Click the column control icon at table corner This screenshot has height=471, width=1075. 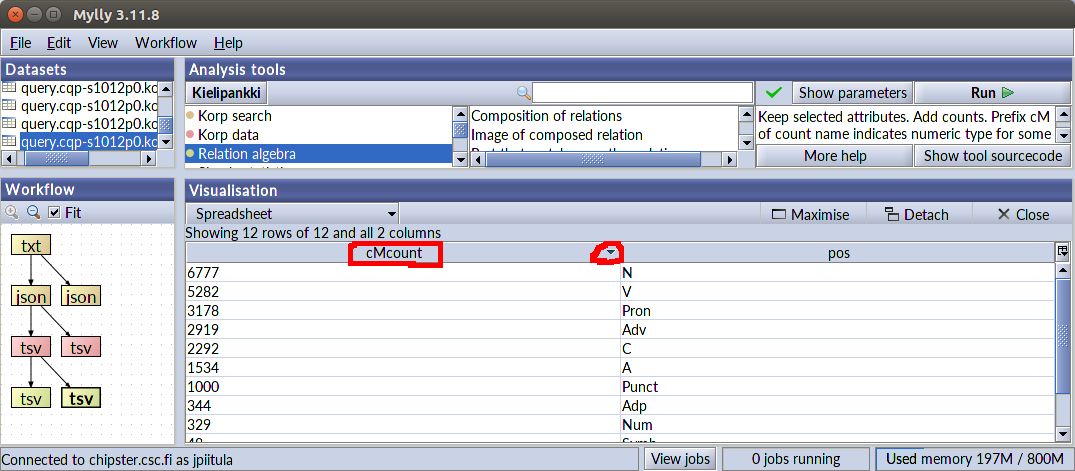[1062, 252]
